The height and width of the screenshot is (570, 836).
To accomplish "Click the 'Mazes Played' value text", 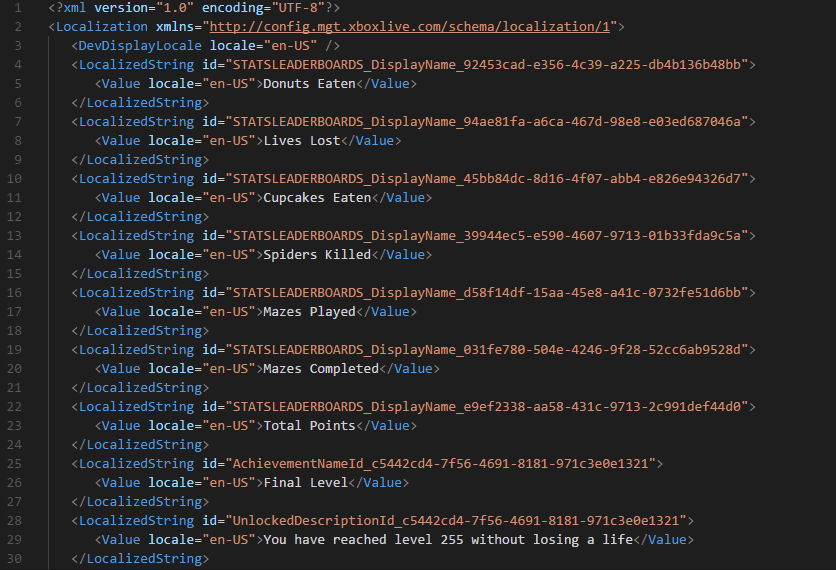I will tap(309, 312).
